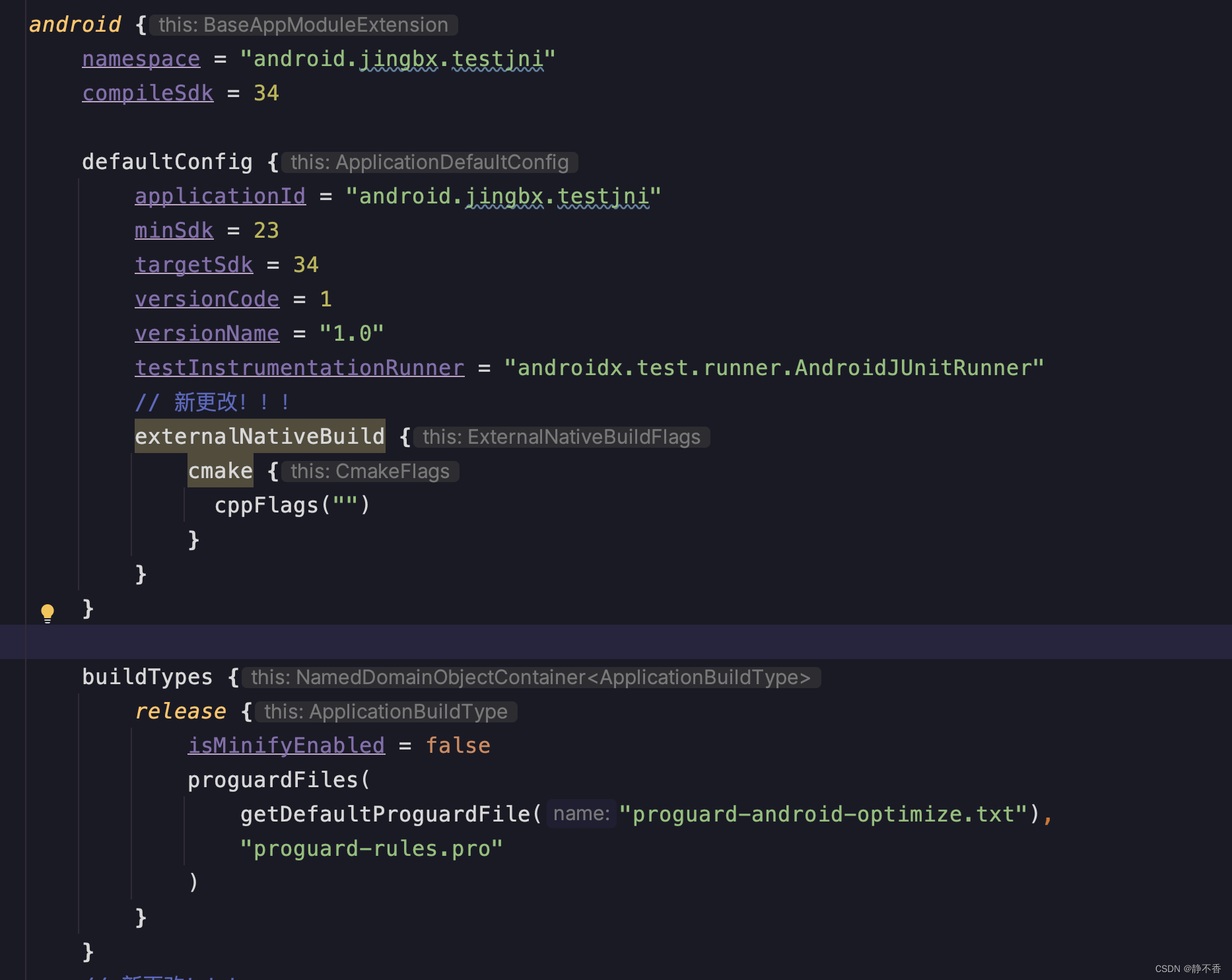Click the applicationId property link
The width and height of the screenshot is (1232, 980).
220,195
